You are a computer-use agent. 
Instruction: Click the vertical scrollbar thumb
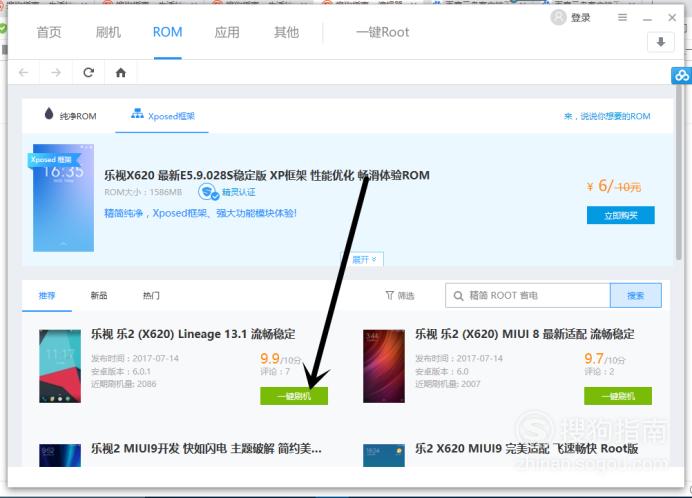coord(679,172)
